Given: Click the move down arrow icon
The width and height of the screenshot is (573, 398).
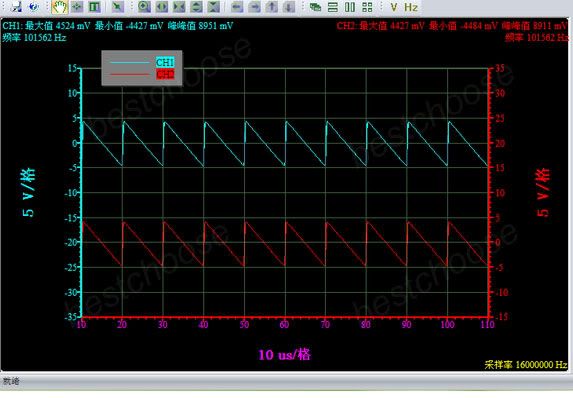Looking at the screenshot, I should tap(289, 7).
